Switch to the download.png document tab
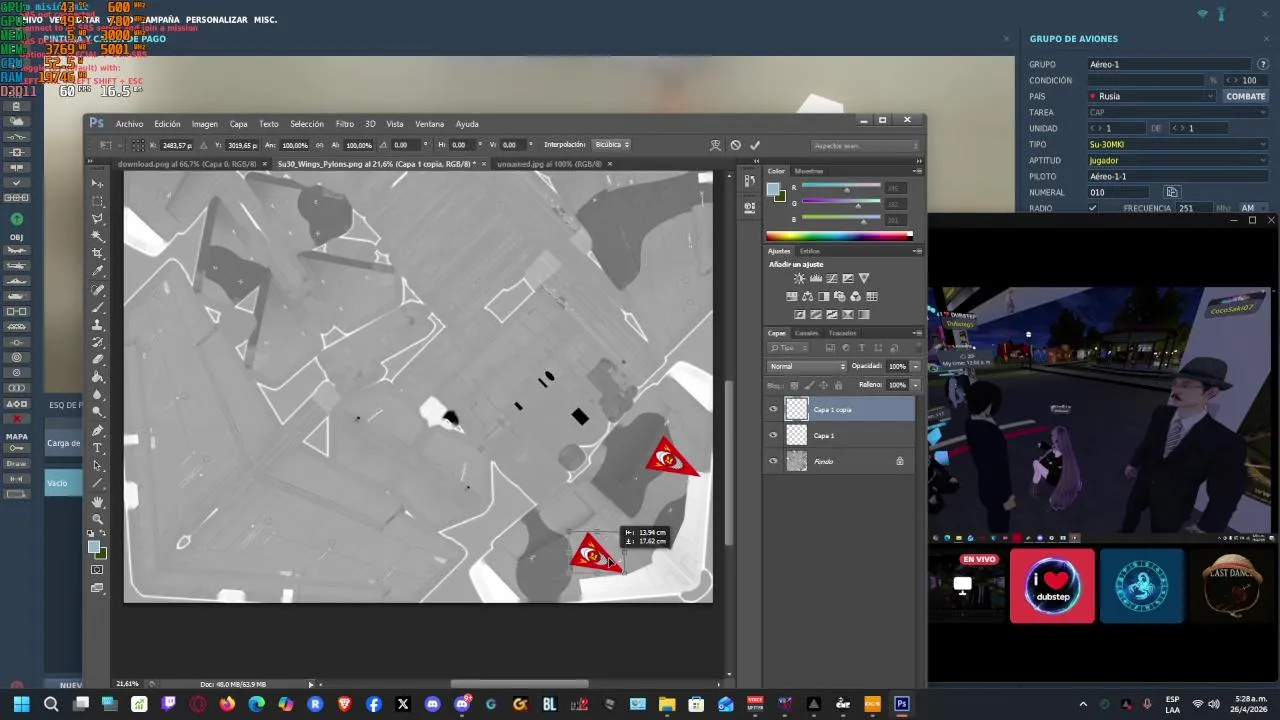 pyautogui.click(x=187, y=164)
